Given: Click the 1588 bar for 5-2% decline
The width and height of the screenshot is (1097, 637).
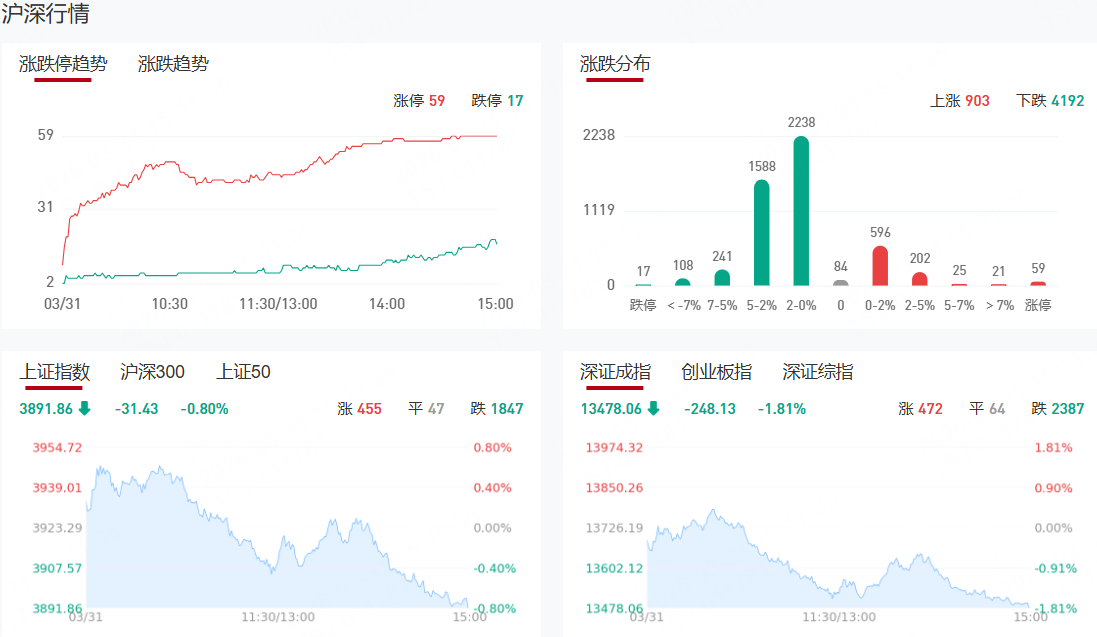Looking at the screenshot, I should pos(761,233).
